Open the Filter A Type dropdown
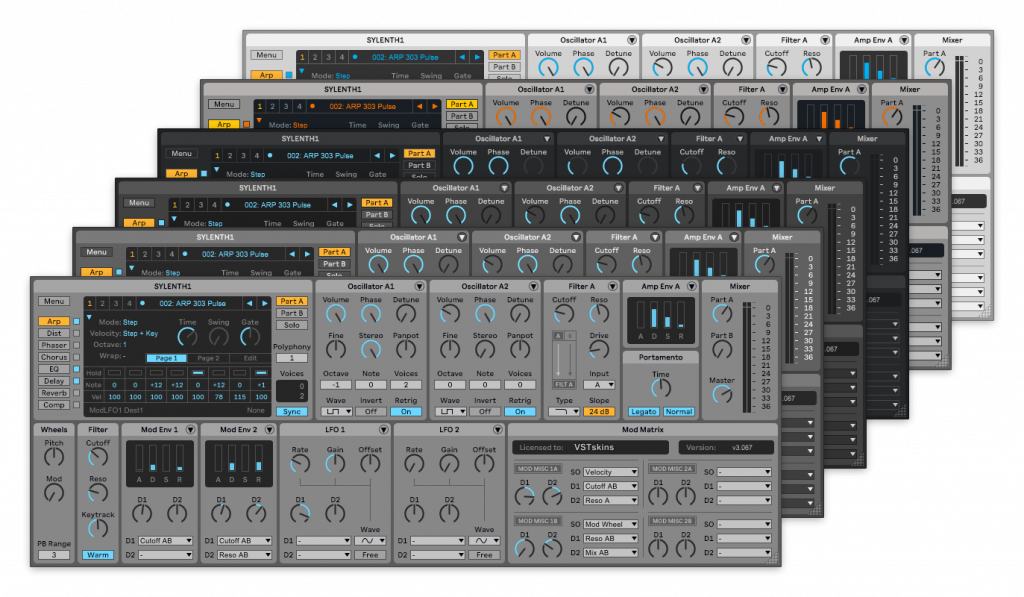Image resolution: width=1024 pixels, height=597 pixels. click(565, 411)
